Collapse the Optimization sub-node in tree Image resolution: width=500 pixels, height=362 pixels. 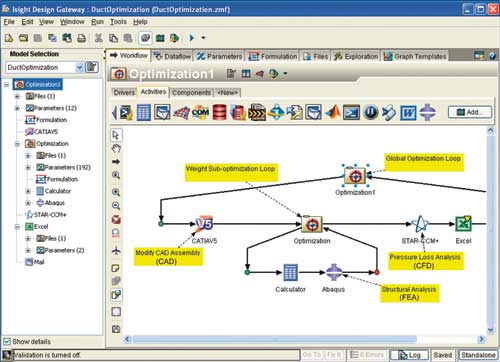(17, 144)
